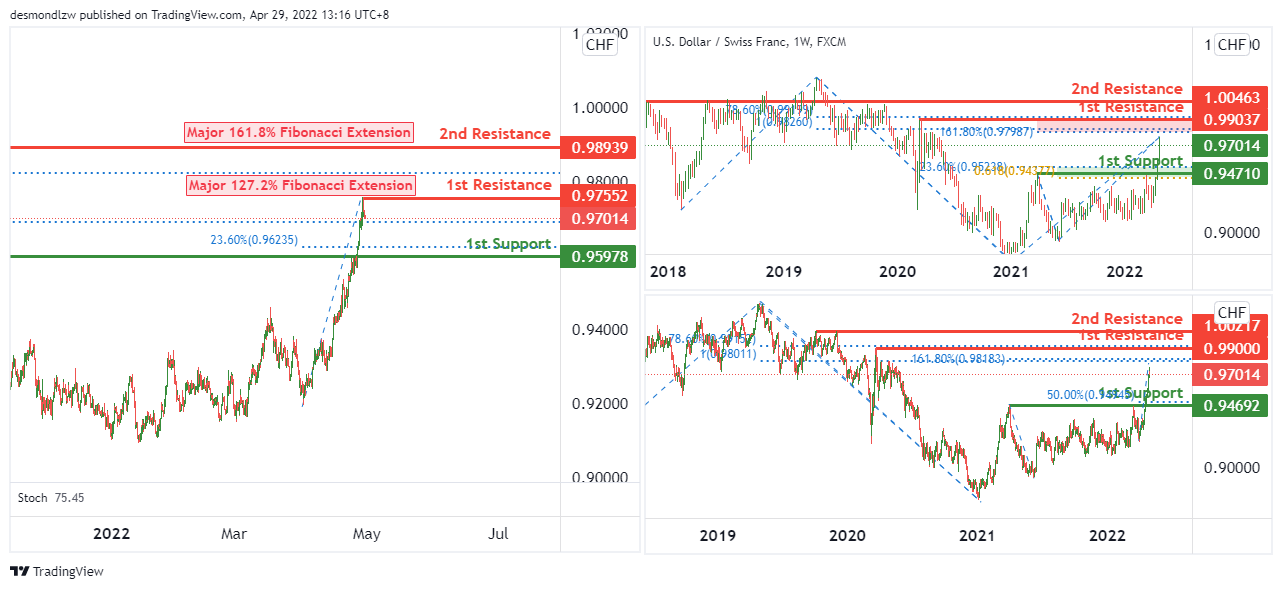Open the CHF currency badge on the Stoch chart
This screenshot has width=1282, height=589.
(600, 44)
